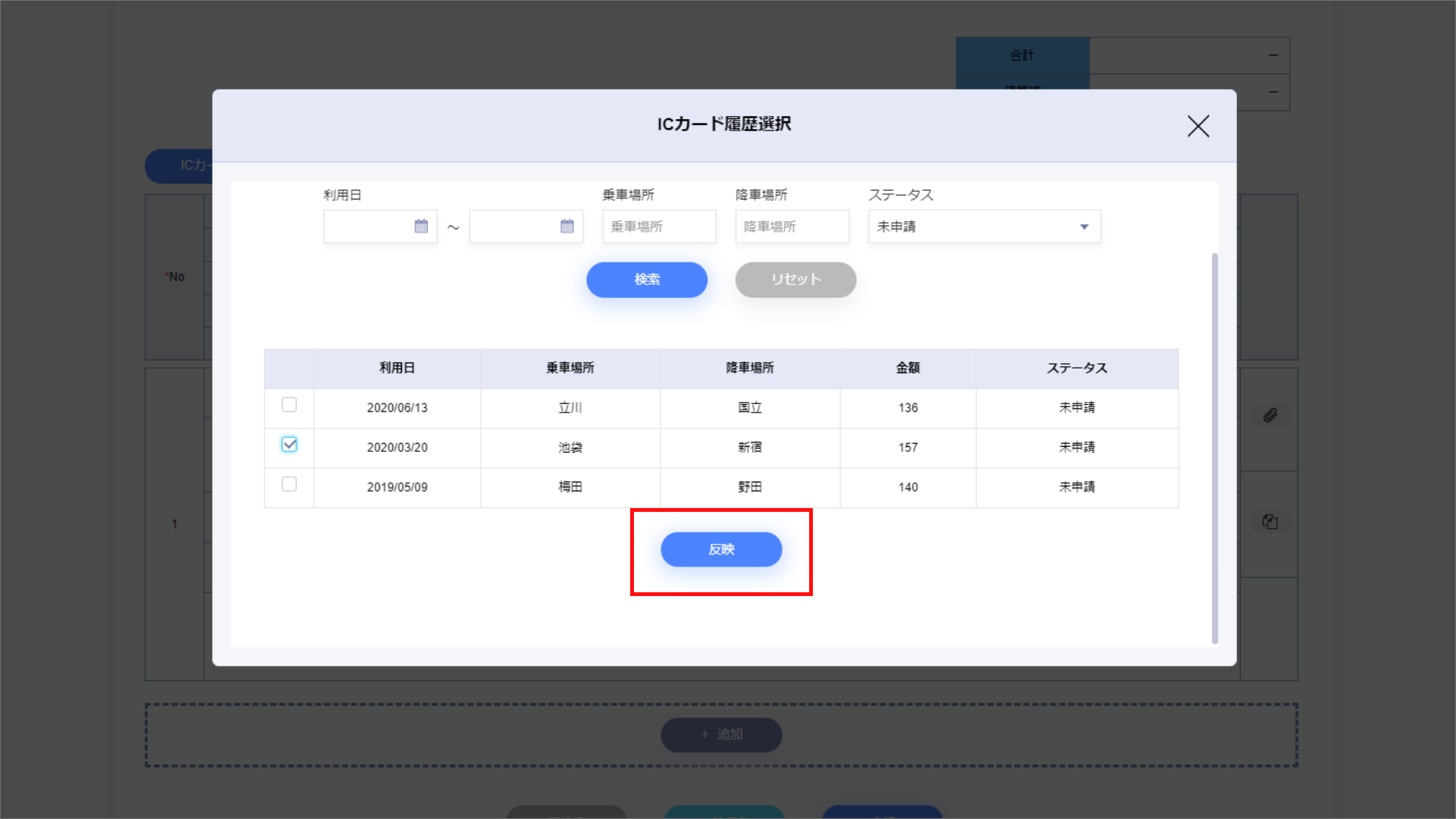This screenshot has height=819, width=1456.
Task: Click the 検索 search button
Action: click(646, 280)
